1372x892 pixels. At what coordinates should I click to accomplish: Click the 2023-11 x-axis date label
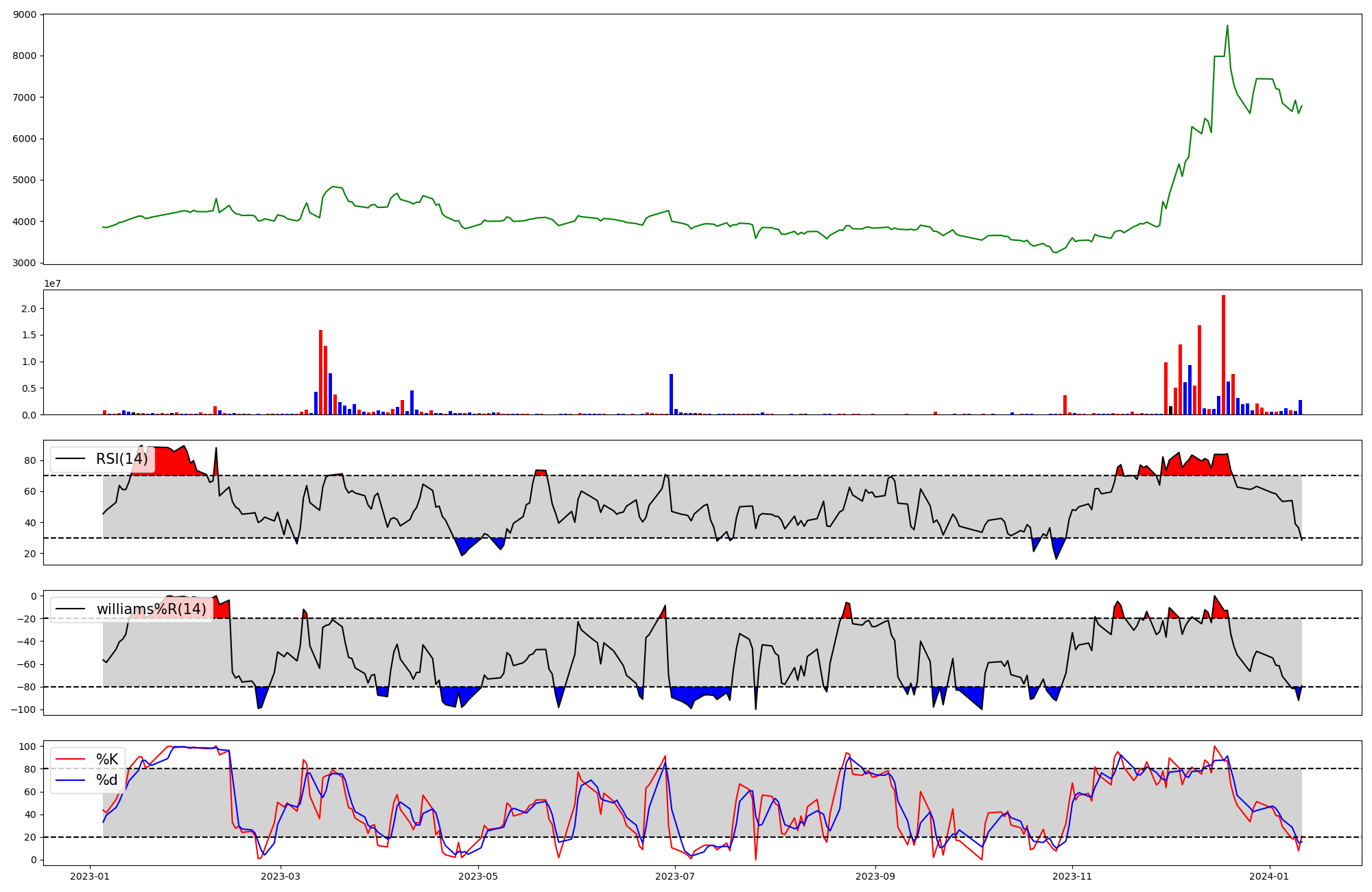1072,876
